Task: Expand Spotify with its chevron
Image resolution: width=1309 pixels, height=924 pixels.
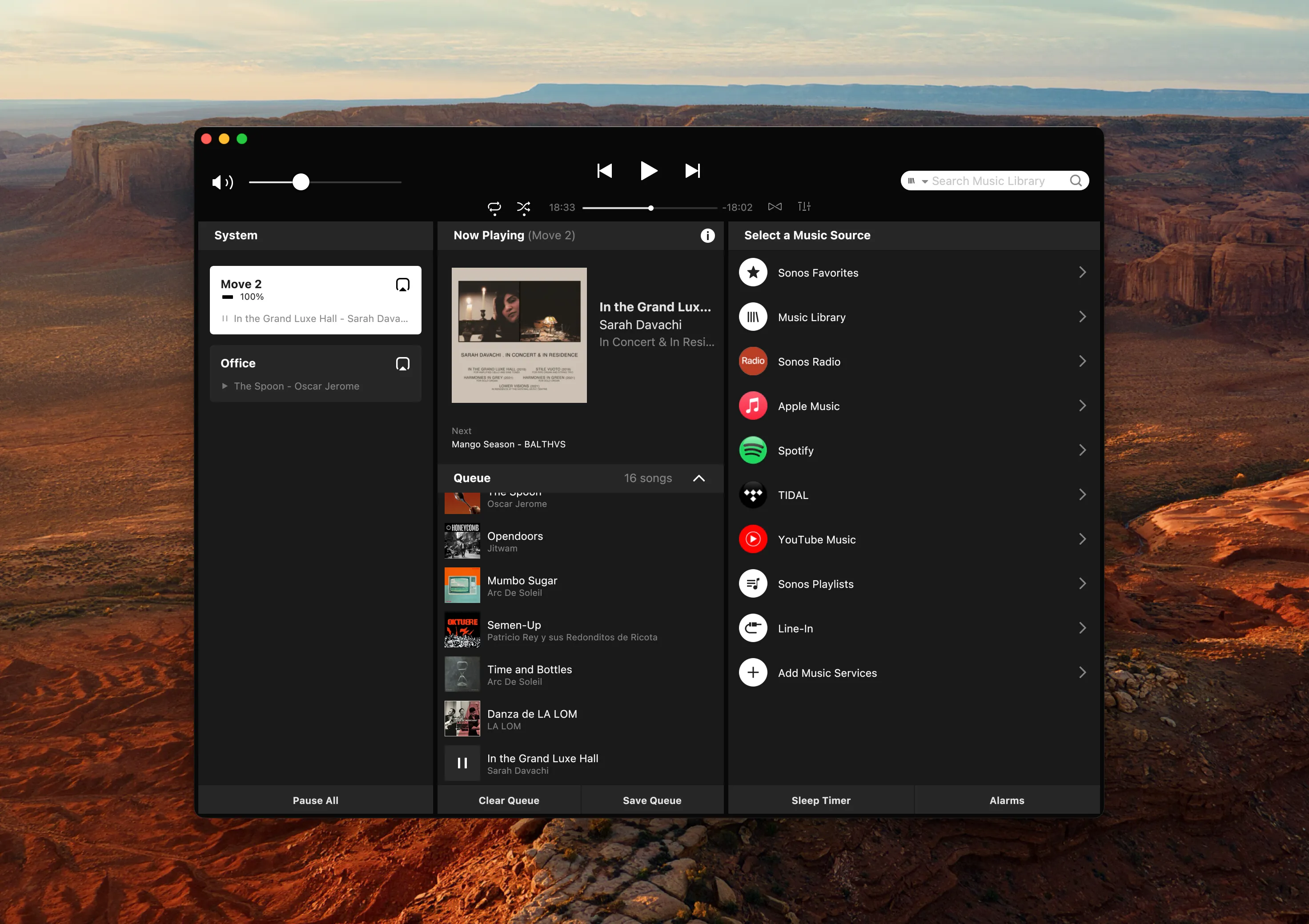Action: [x=1082, y=450]
